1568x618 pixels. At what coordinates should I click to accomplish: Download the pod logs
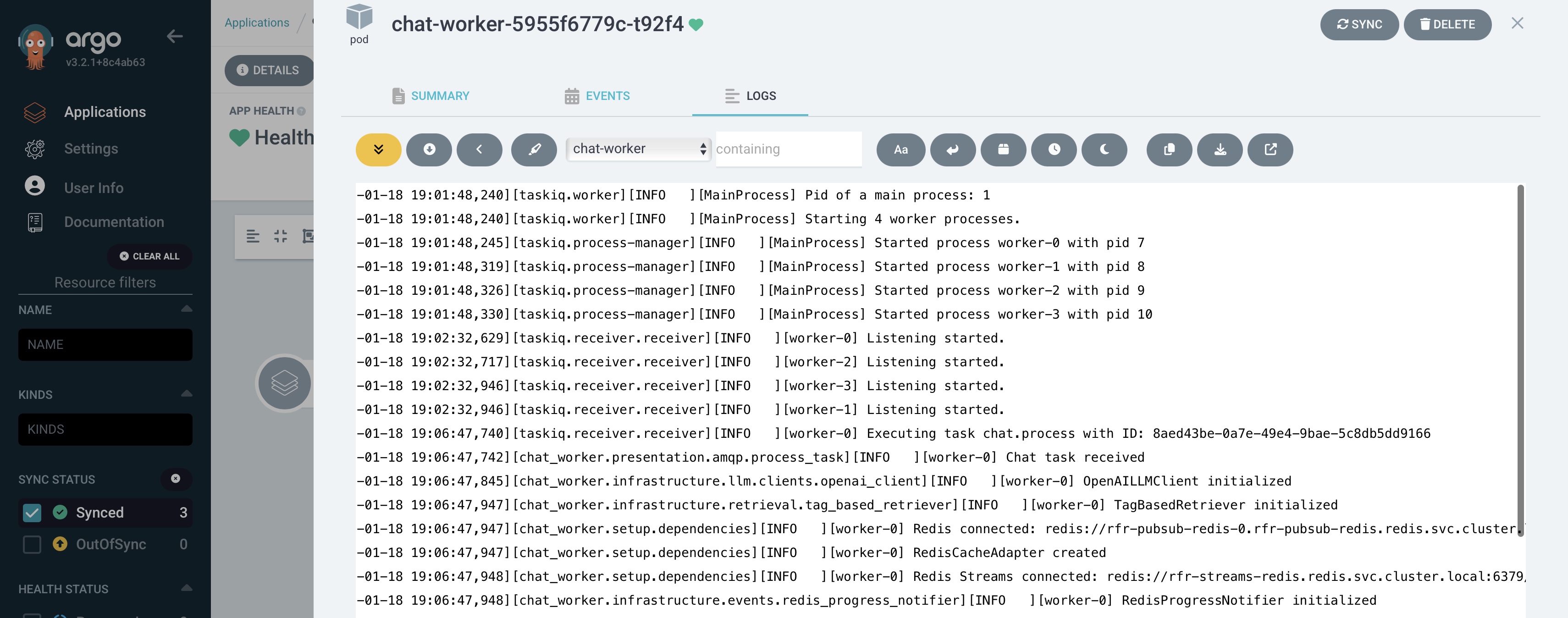tap(1220, 150)
